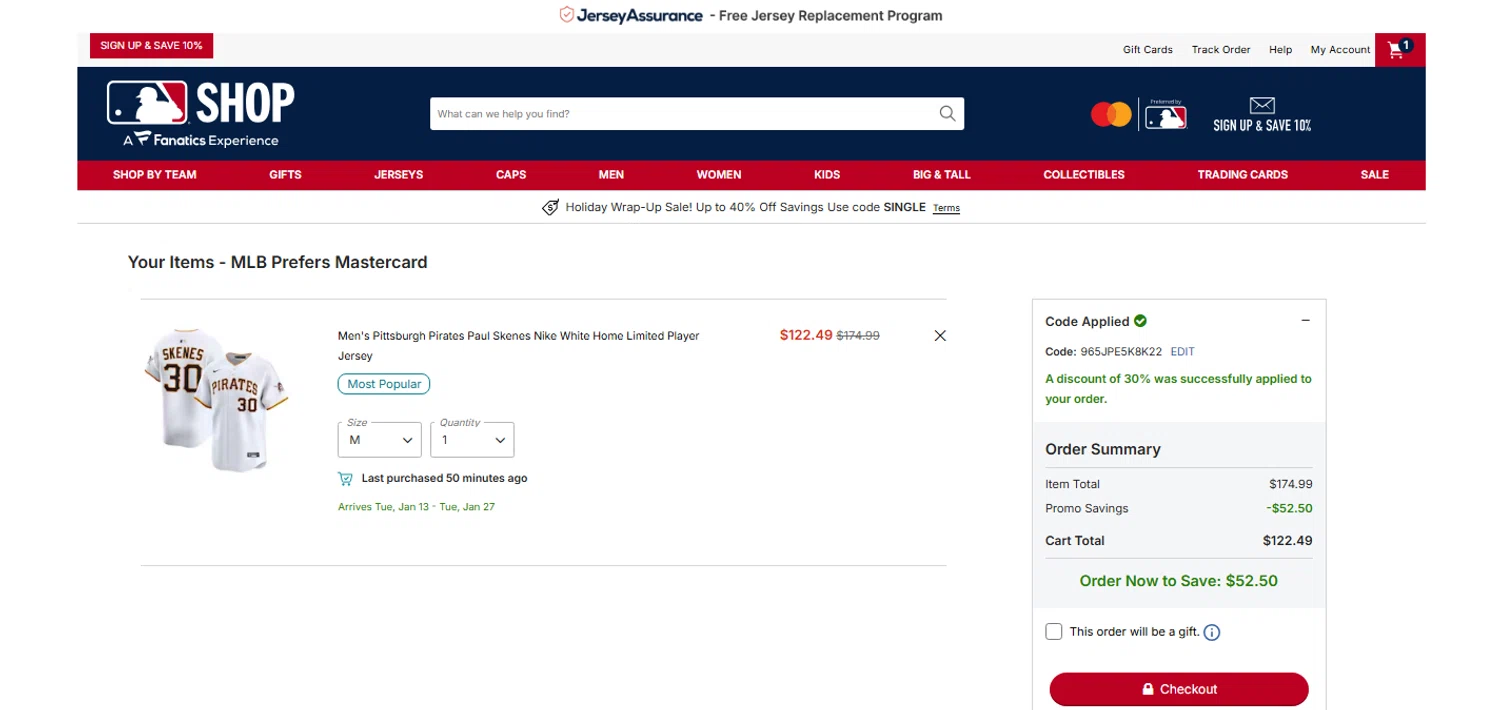Click the Preferred by MLB logo badge
Viewport: 1500px width, 710px height.
tap(1166, 114)
